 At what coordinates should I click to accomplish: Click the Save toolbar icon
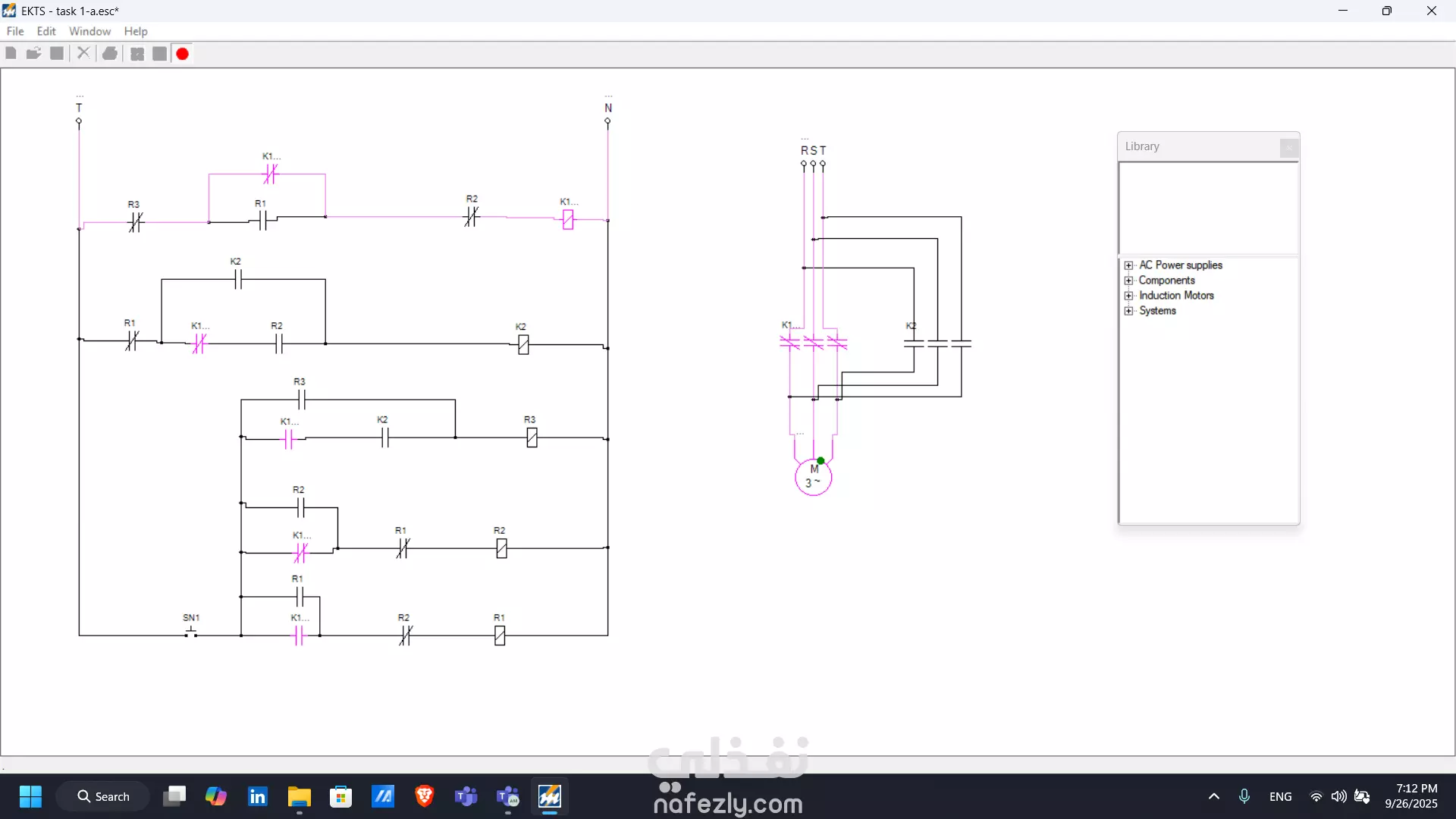click(57, 54)
